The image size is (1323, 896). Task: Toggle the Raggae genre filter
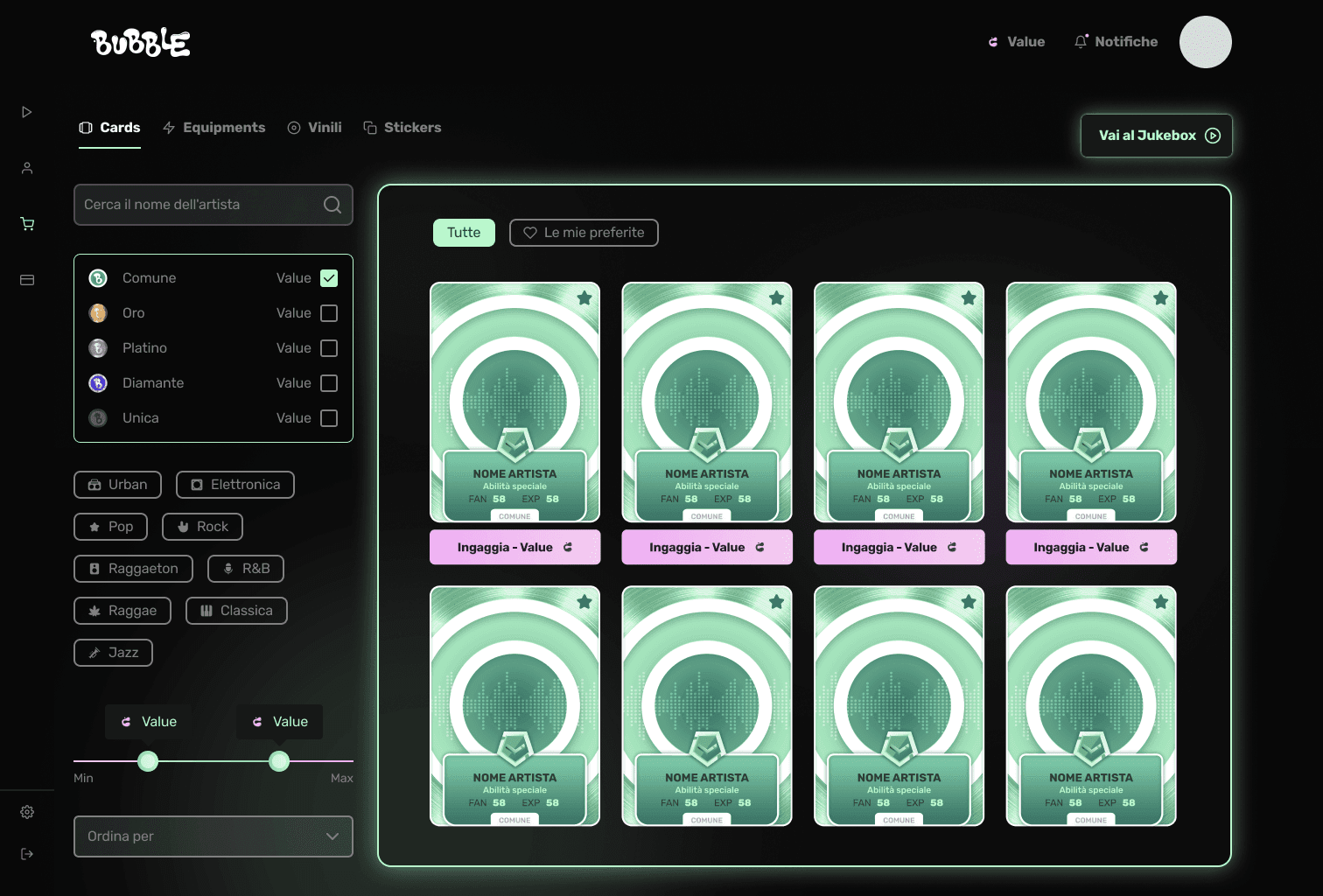coord(122,611)
